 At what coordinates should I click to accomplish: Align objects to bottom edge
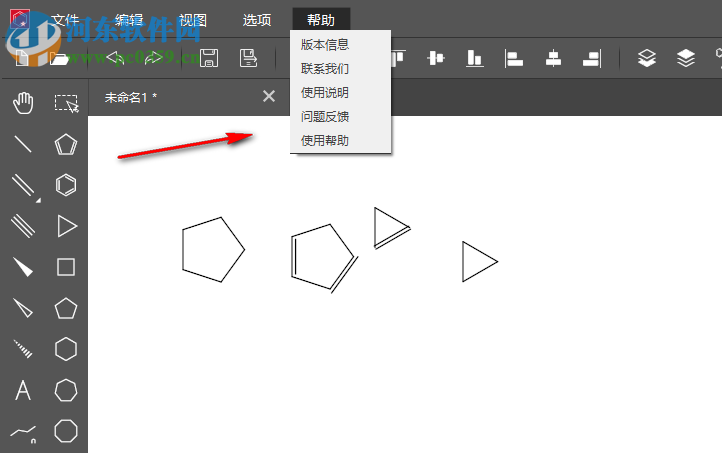pyautogui.click(x=474, y=58)
